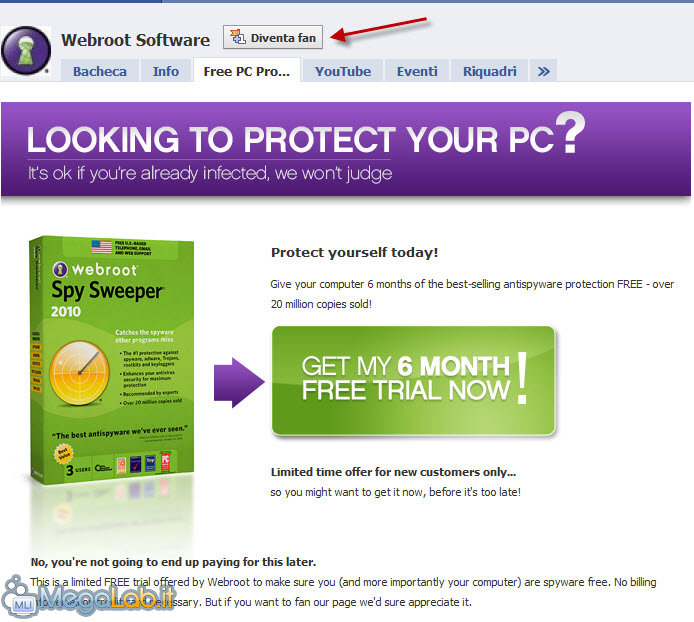This screenshot has height=622, width=694.
Task: Open the YouTube tab
Action: [343, 71]
